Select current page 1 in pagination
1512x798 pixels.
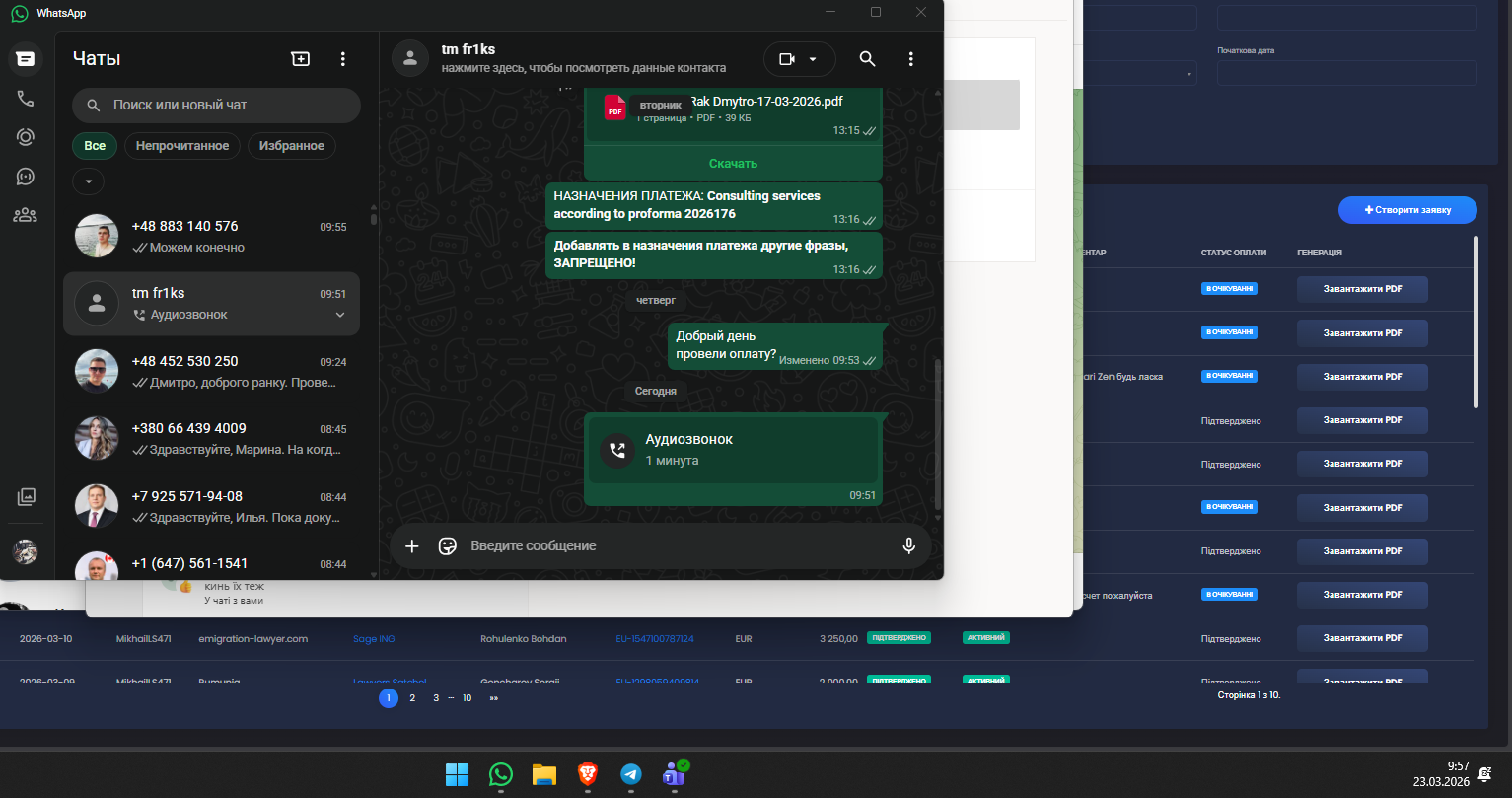pos(388,698)
